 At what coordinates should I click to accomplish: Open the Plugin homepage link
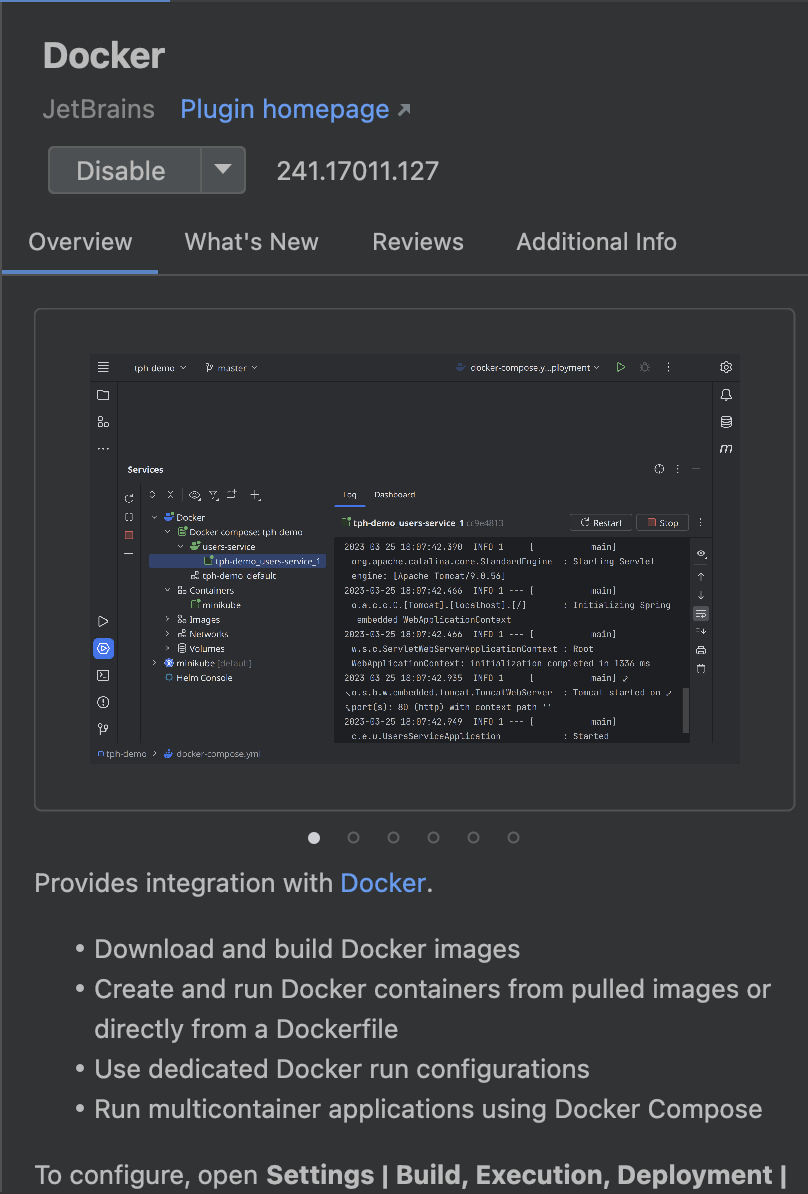point(295,110)
